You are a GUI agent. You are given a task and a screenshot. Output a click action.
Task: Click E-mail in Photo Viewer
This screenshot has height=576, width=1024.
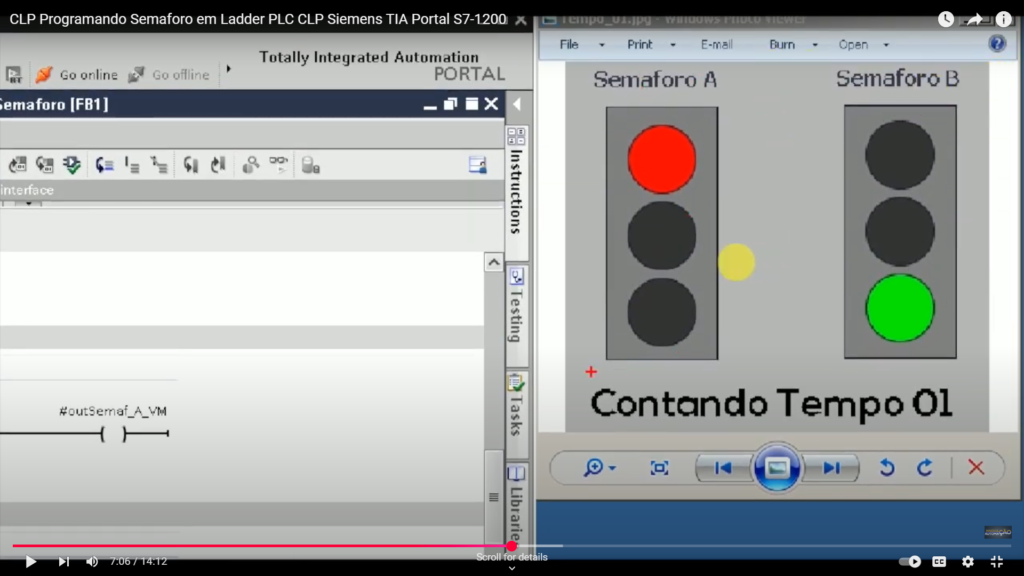click(716, 44)
